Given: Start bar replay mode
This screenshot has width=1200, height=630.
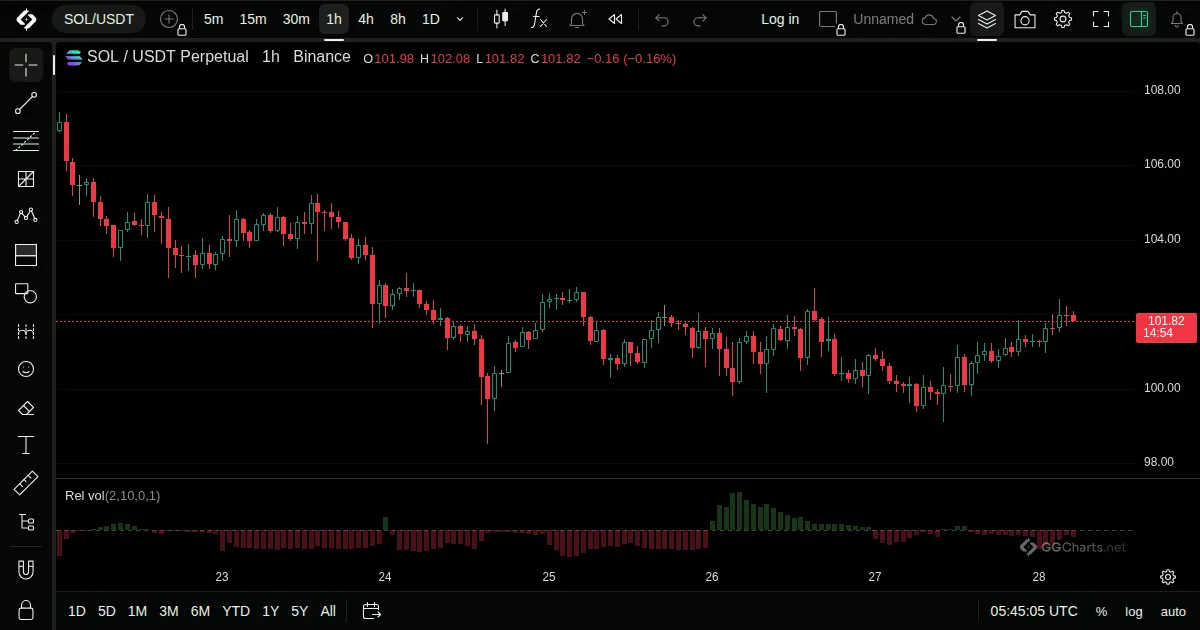Looking at the screenshot, I should point(616,19).
